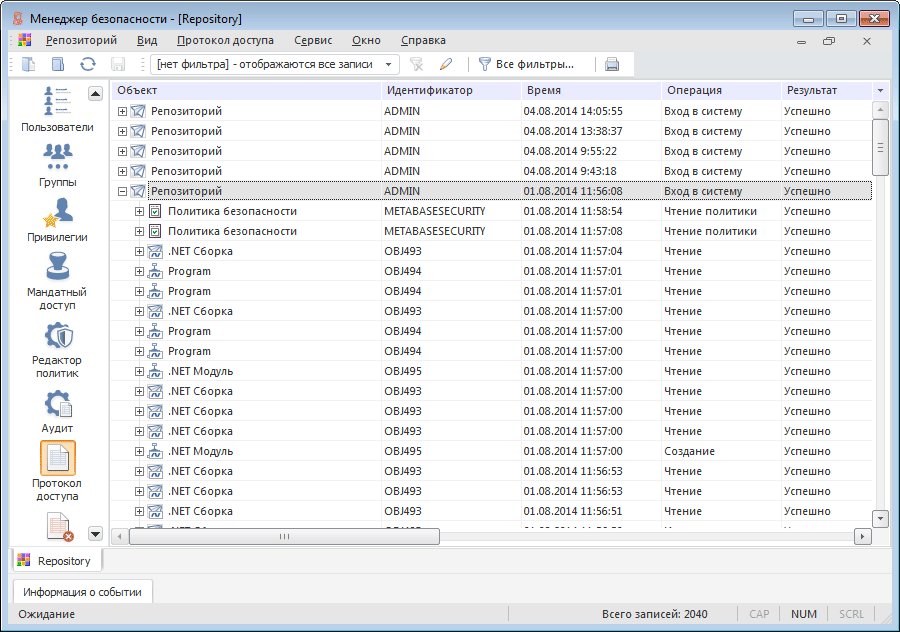This screenshot has height=632, width=900.
Task: Expand Политика безопасности row at 11:58:54
Action: point(139,211)
